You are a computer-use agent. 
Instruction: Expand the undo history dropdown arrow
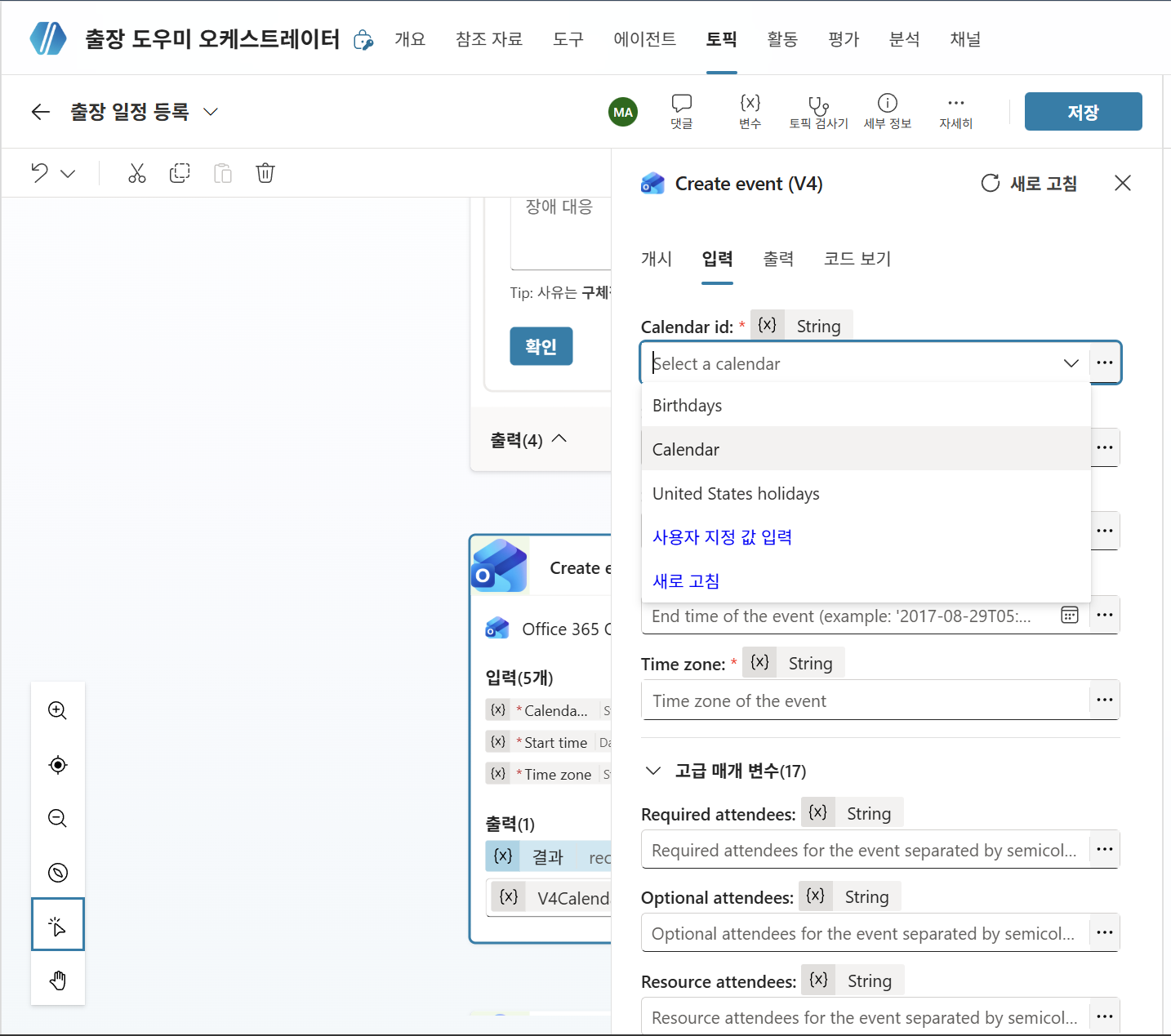point(69,173)
